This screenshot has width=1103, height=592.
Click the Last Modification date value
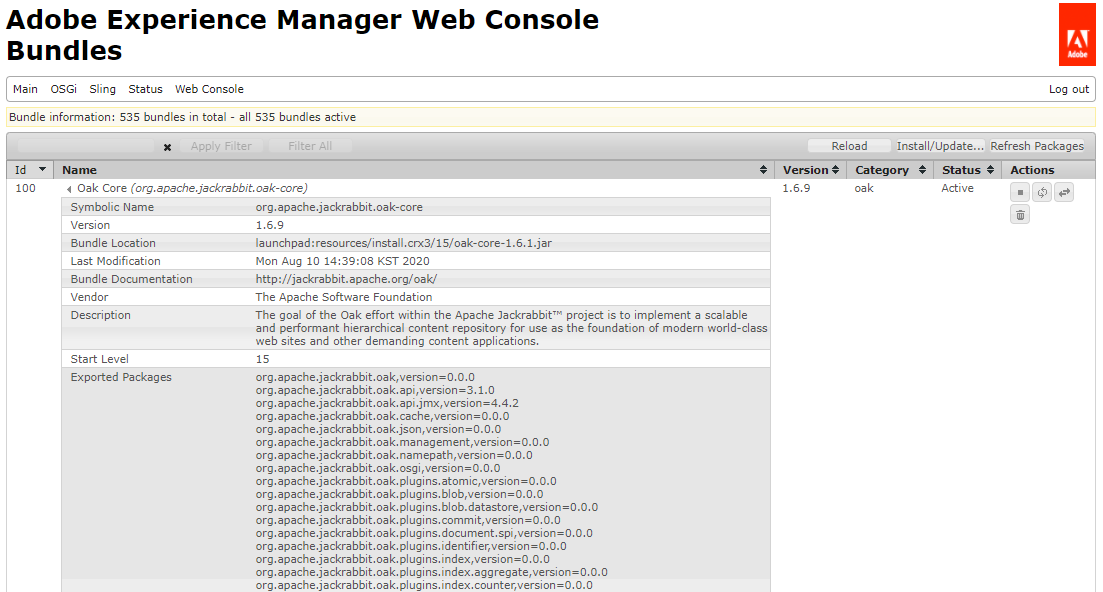343,261
